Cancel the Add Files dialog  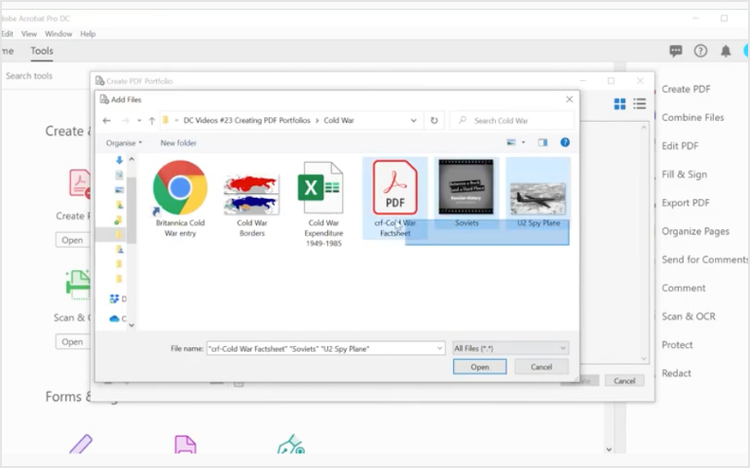(x=541, y=367)
